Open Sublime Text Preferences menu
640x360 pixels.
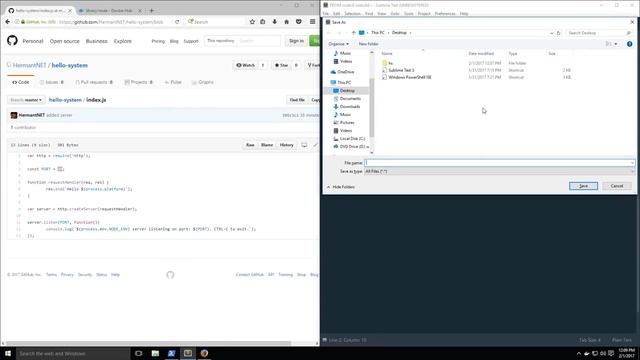pyautogui.click(x=445, y=13)
